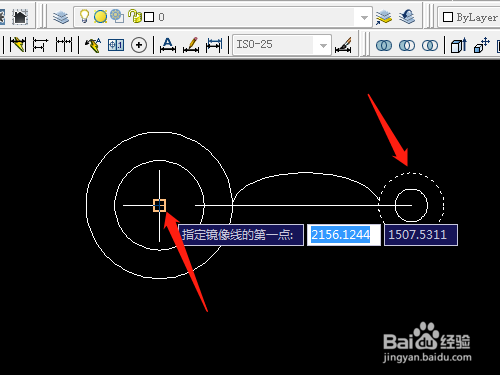This screenshot has width=500, height=375.
Task: Open the Layer Properties Manager
Action: [61, 17]
